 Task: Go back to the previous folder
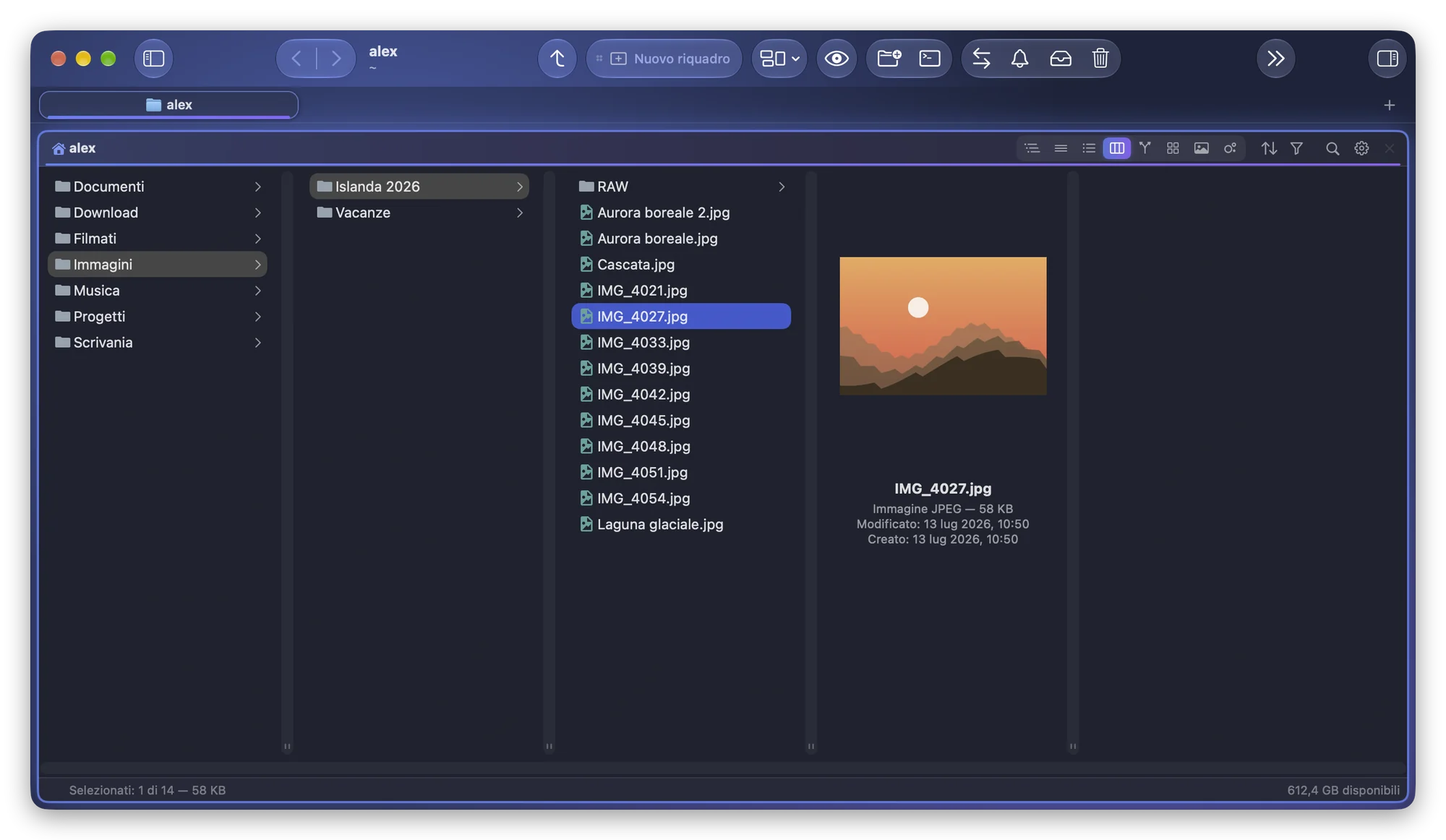(296, 59)
